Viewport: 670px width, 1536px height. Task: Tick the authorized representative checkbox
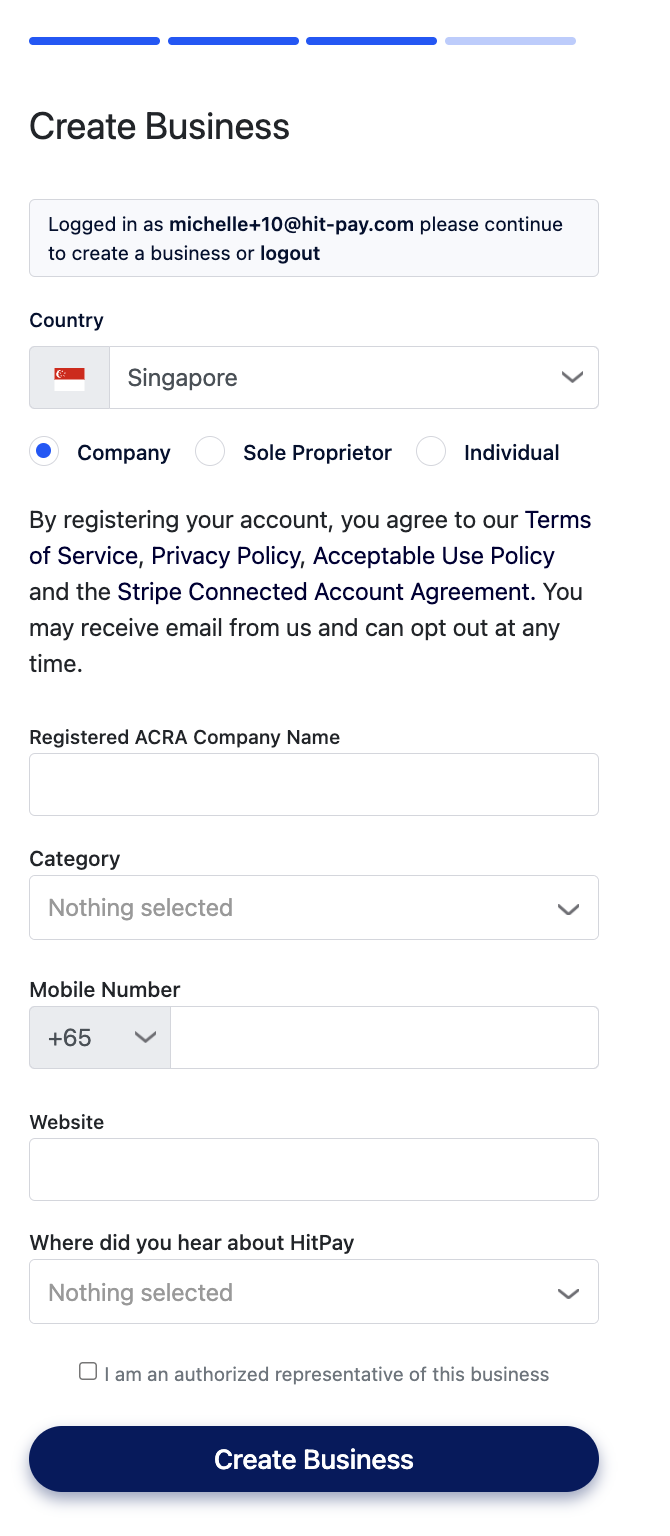click(88, 1371)
